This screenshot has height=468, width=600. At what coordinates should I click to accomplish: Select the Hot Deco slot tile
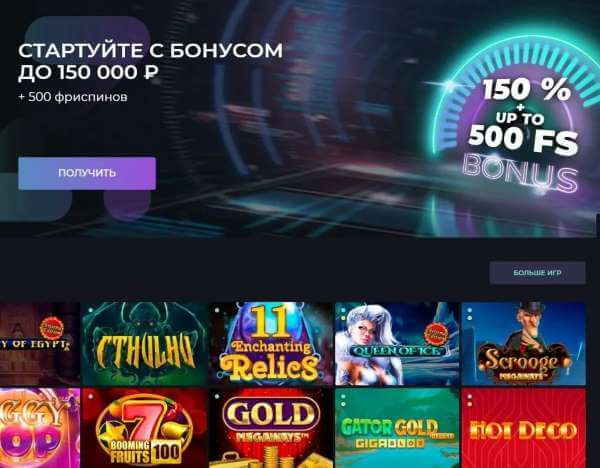523,428
